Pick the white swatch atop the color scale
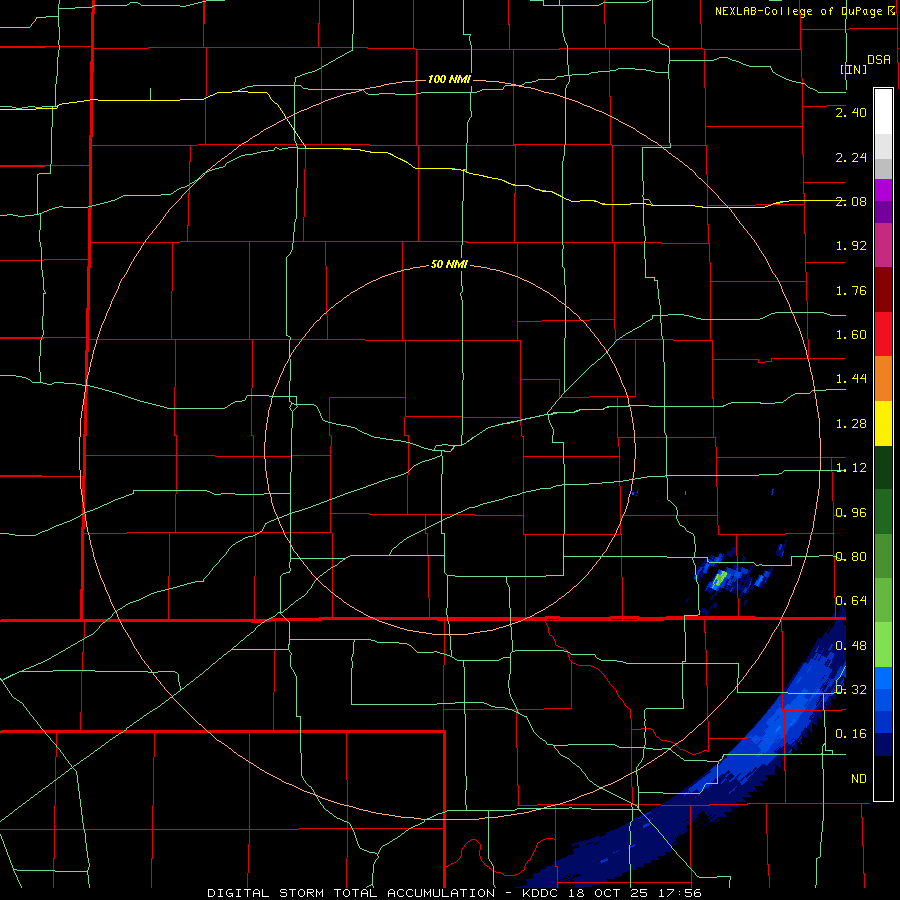This screenshot has width=900, height=900. pyautogui.click(x=883, y=111)
